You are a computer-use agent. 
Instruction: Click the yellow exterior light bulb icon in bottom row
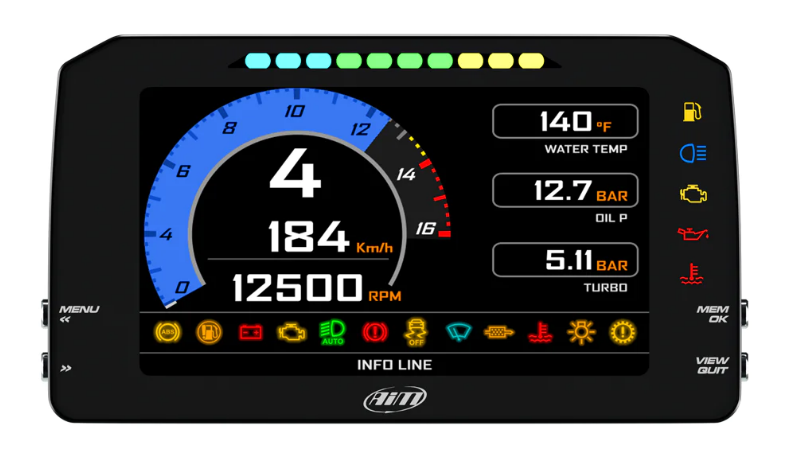(580, 331)
